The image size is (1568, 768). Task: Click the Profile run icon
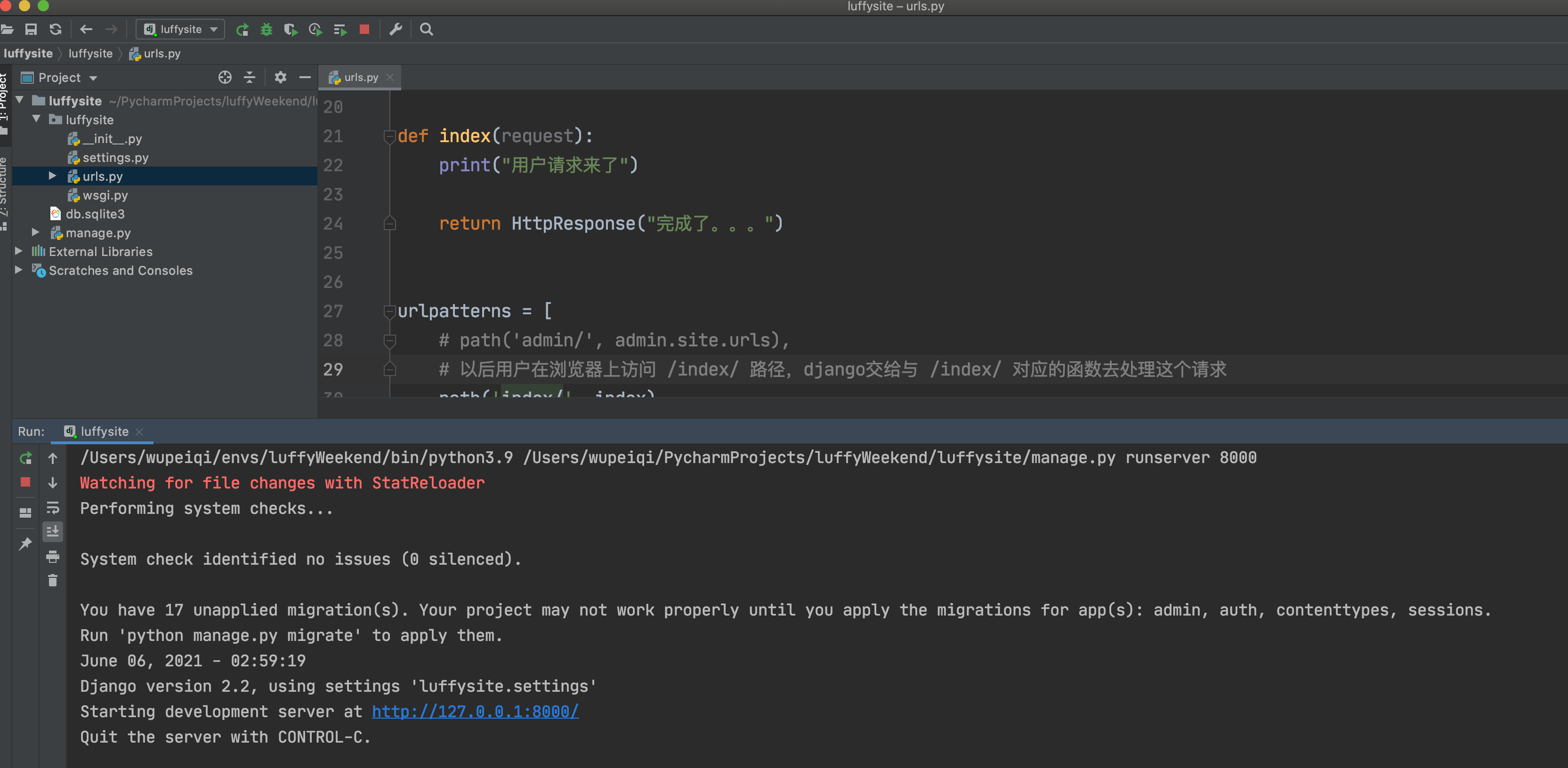(x=315, y=29)
